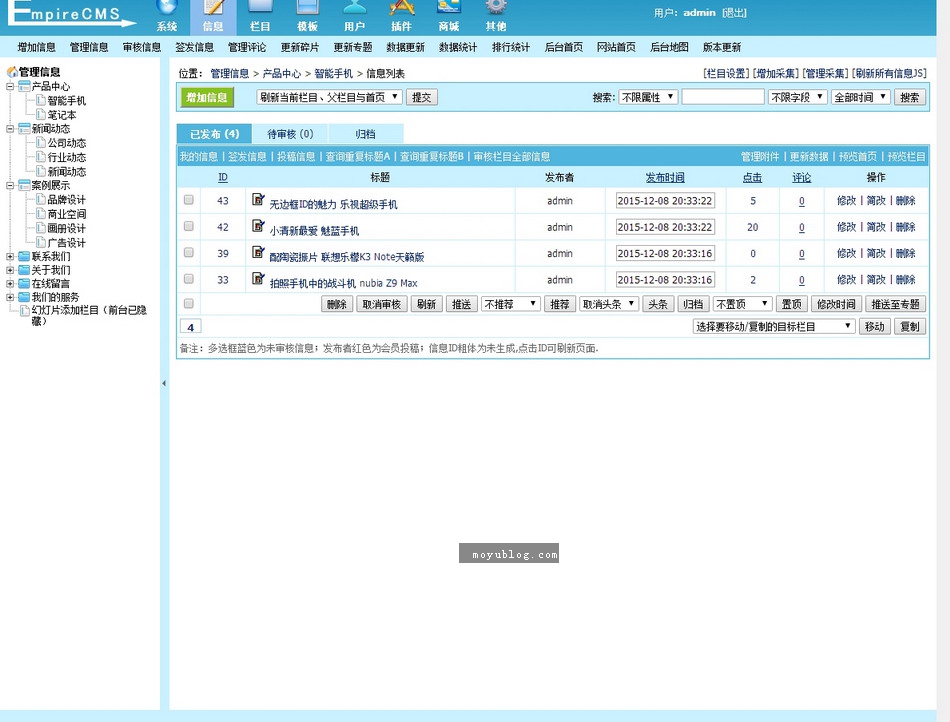Tick the checkbox for row ID 39
950x722 pixels.
point(189,253)
